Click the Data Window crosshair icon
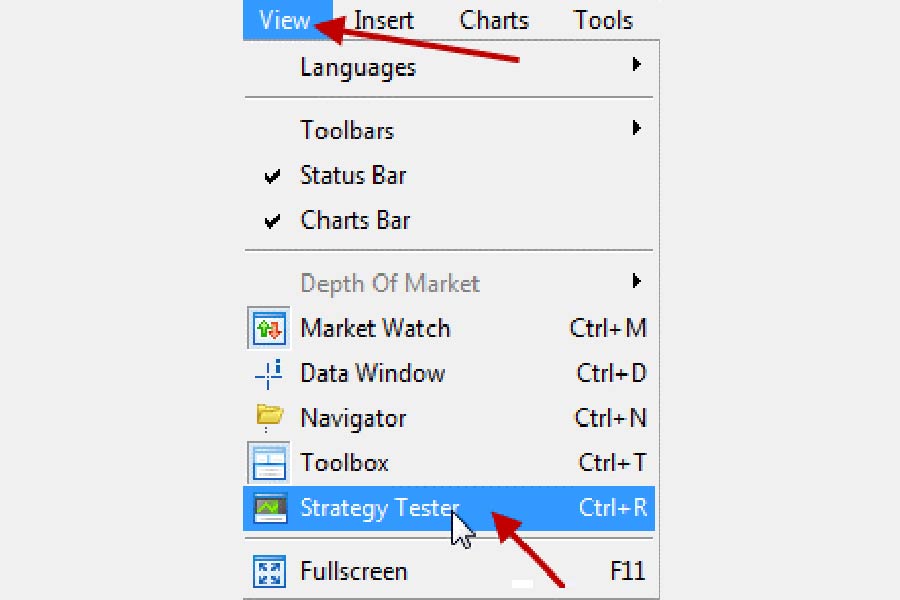The image size is (900, 600). [268, 374]
